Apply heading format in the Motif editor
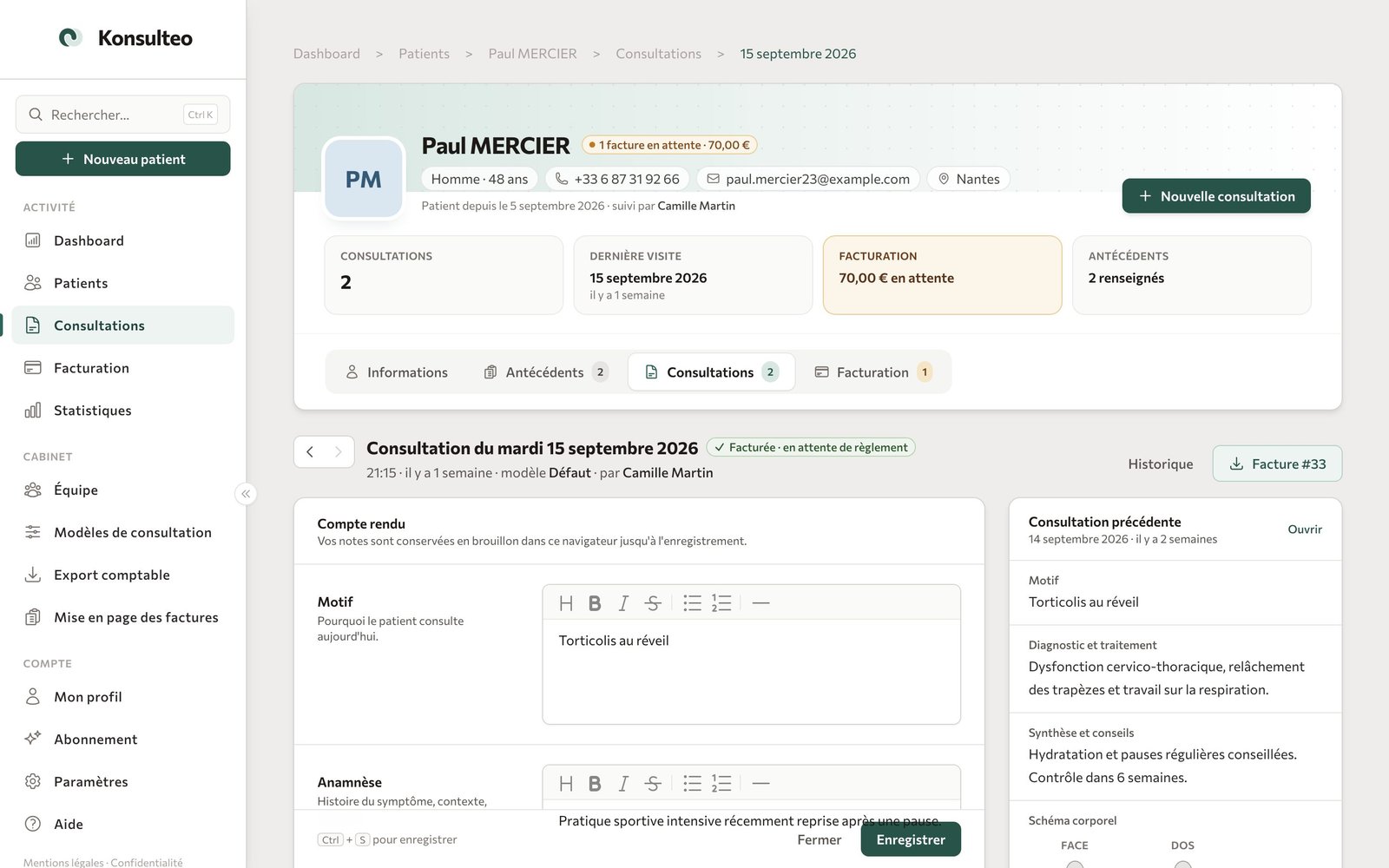1389x868 pixels. pyautogui.click(x=566, y=603)
